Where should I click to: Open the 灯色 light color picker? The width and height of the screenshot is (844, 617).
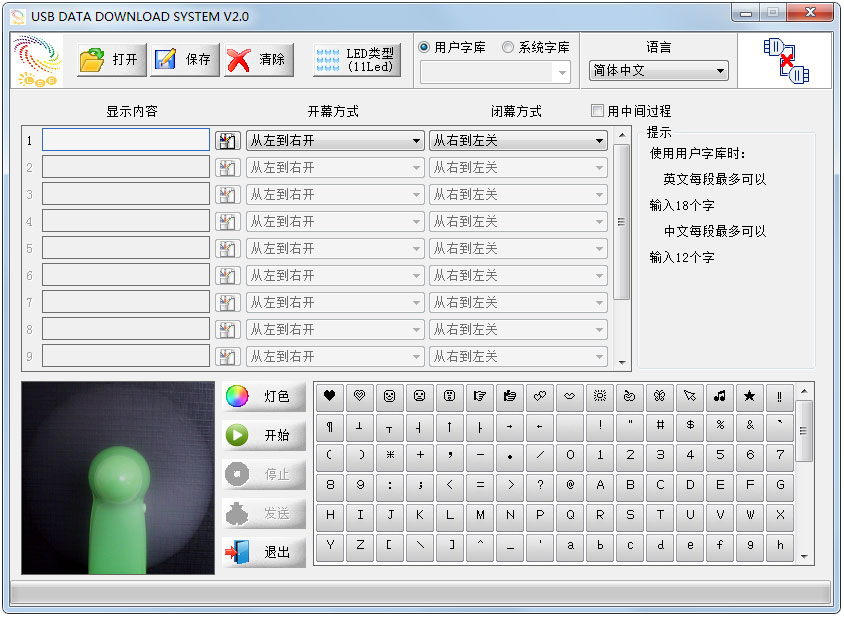(x=264, y=396)
